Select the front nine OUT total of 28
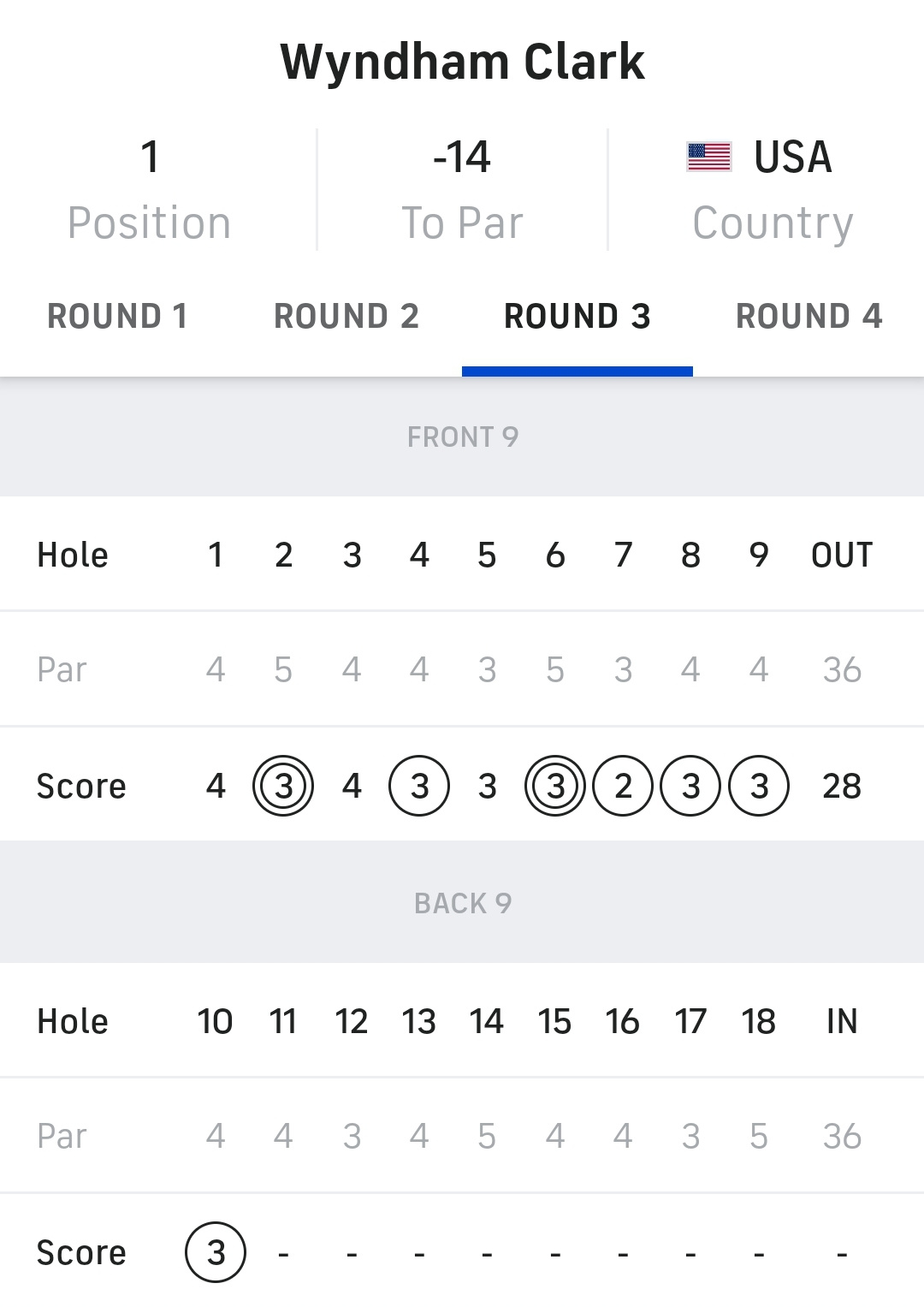 [x=842, y=786]
